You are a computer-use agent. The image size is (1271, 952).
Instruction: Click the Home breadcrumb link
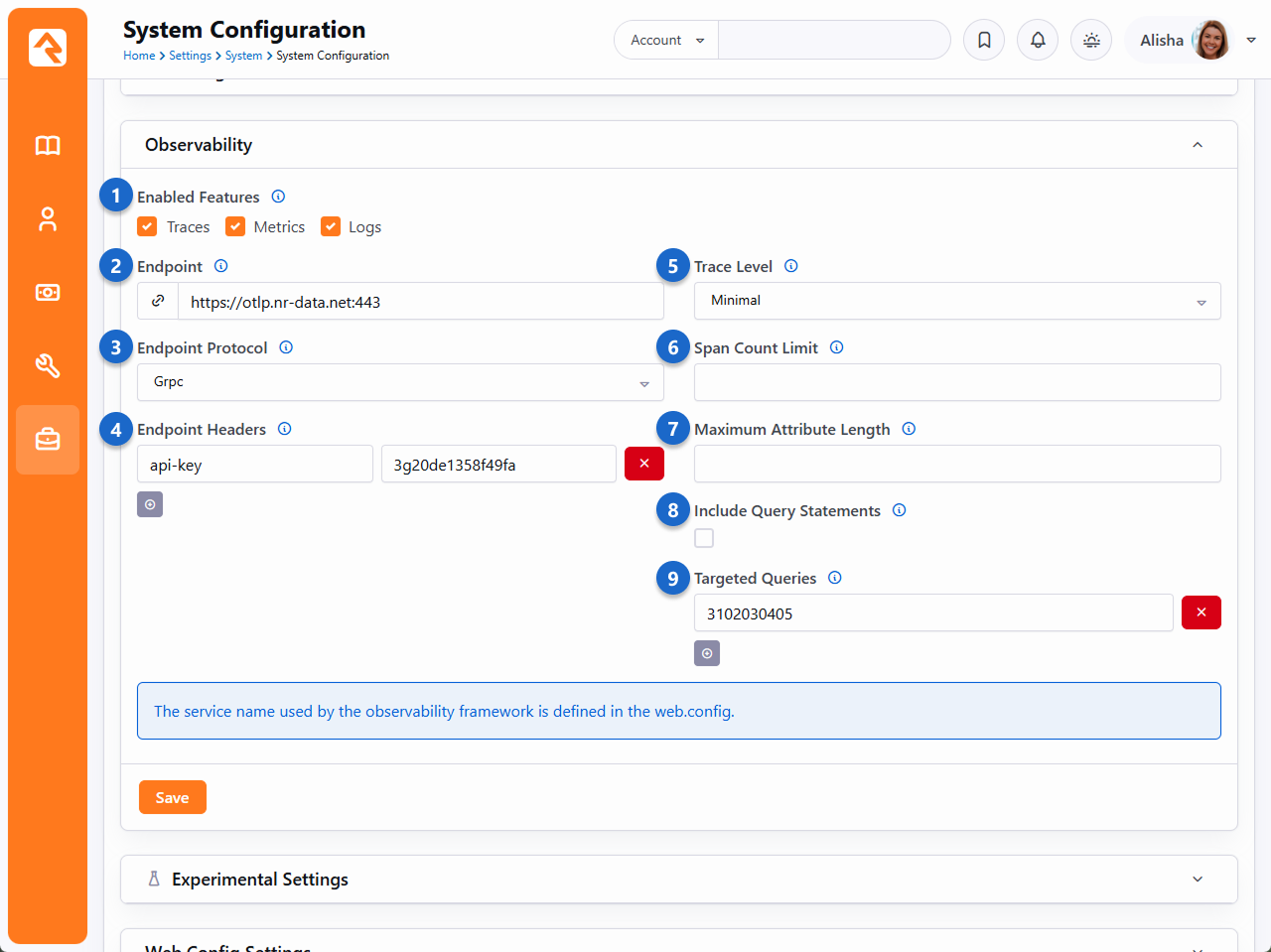138,56
